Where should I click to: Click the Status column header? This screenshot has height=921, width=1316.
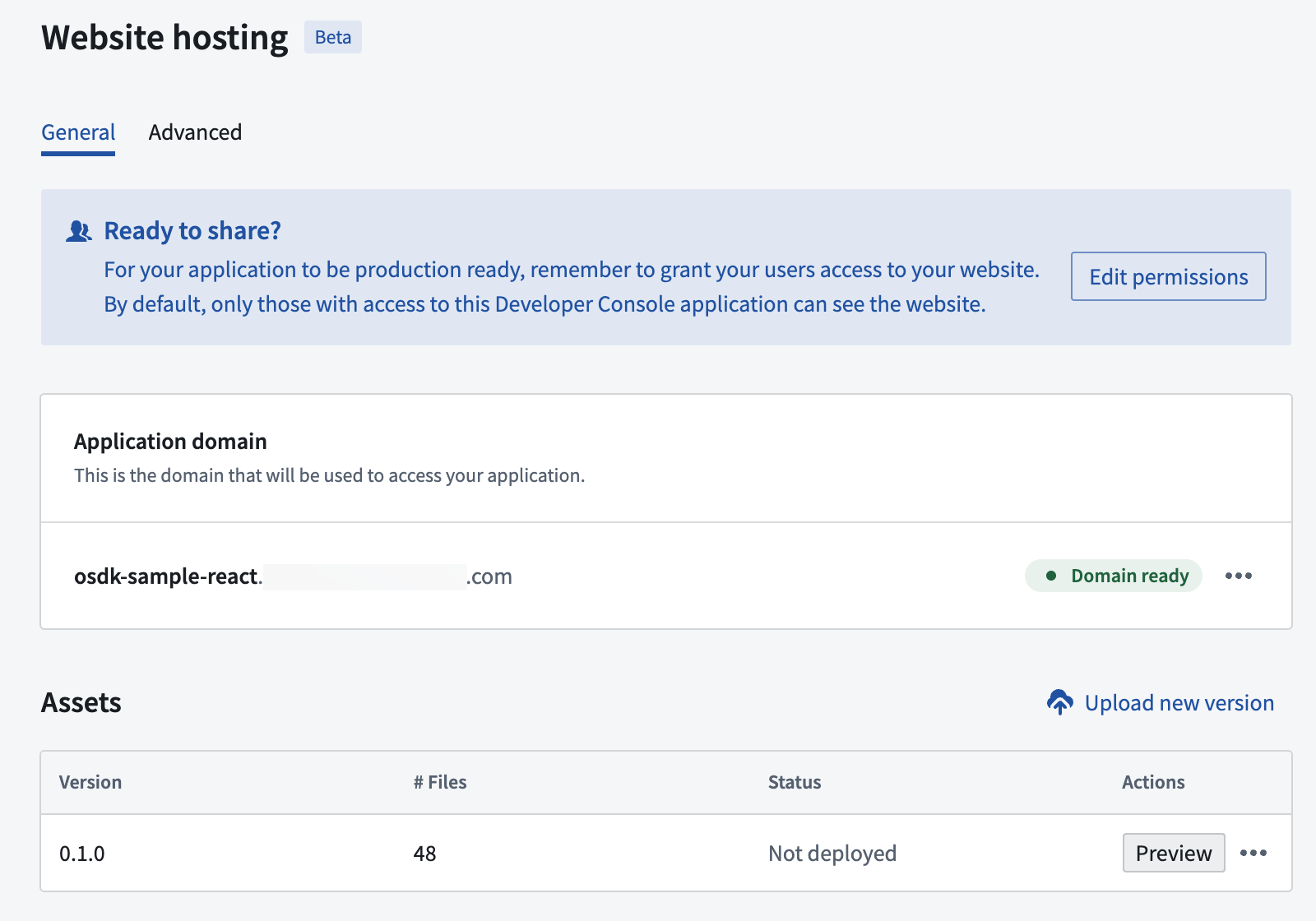point(795,782)
